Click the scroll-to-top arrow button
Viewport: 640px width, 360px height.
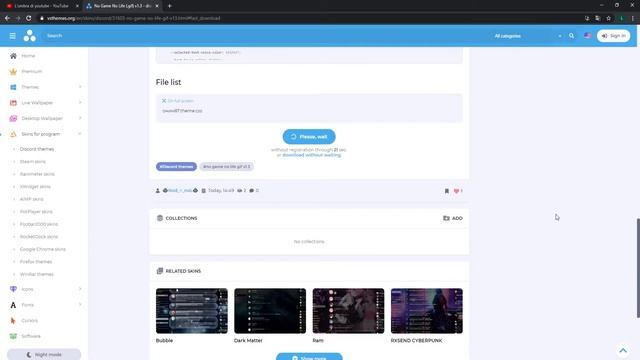coord(623,351)
